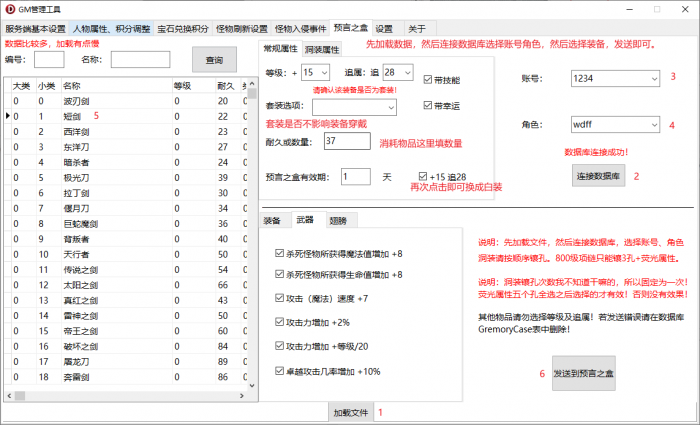Select the 翅膀 tab

click(x=337, y=219)
